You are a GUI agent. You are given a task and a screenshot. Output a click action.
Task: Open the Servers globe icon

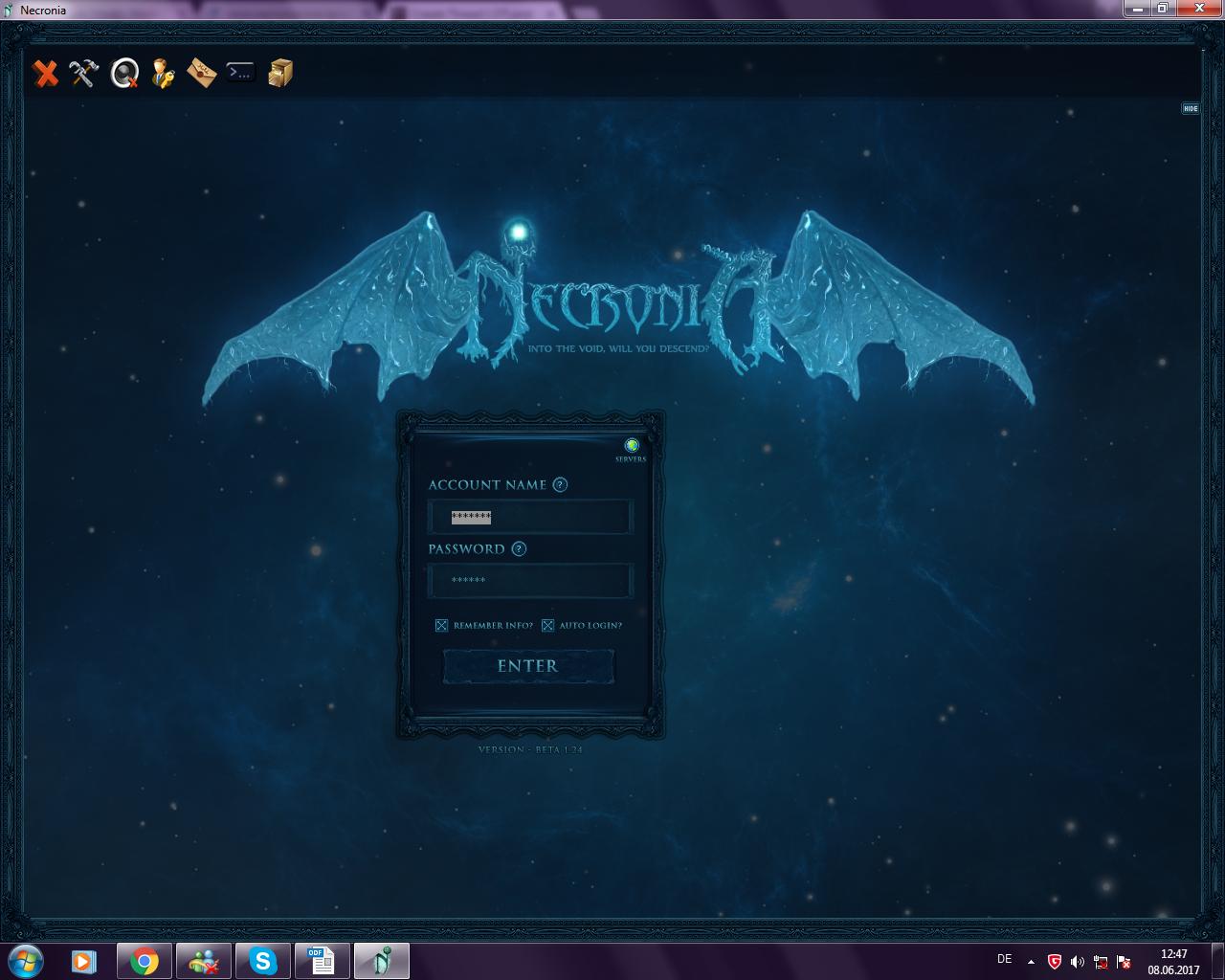tap(631, 446)
